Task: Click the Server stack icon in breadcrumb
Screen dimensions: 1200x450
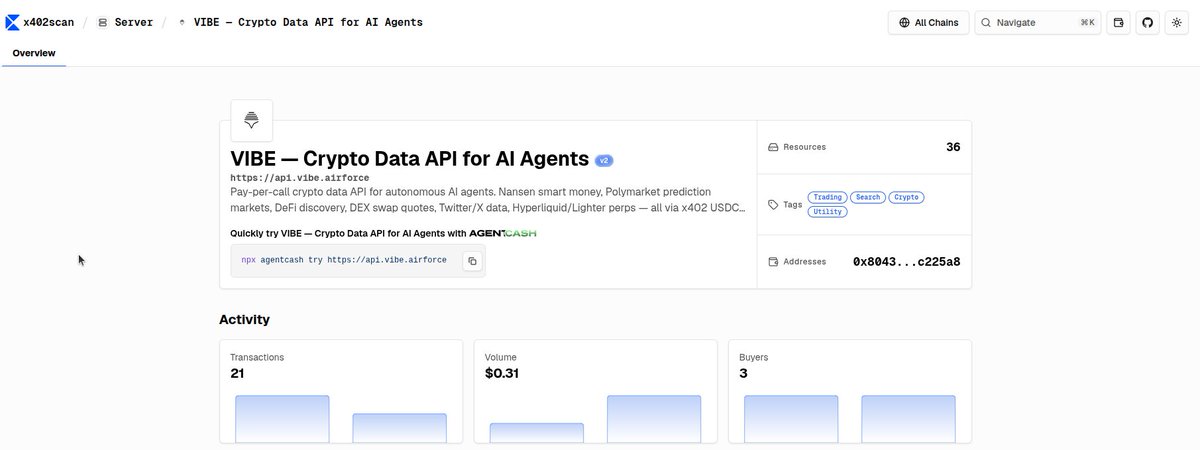Action: (x=103, y=22)
